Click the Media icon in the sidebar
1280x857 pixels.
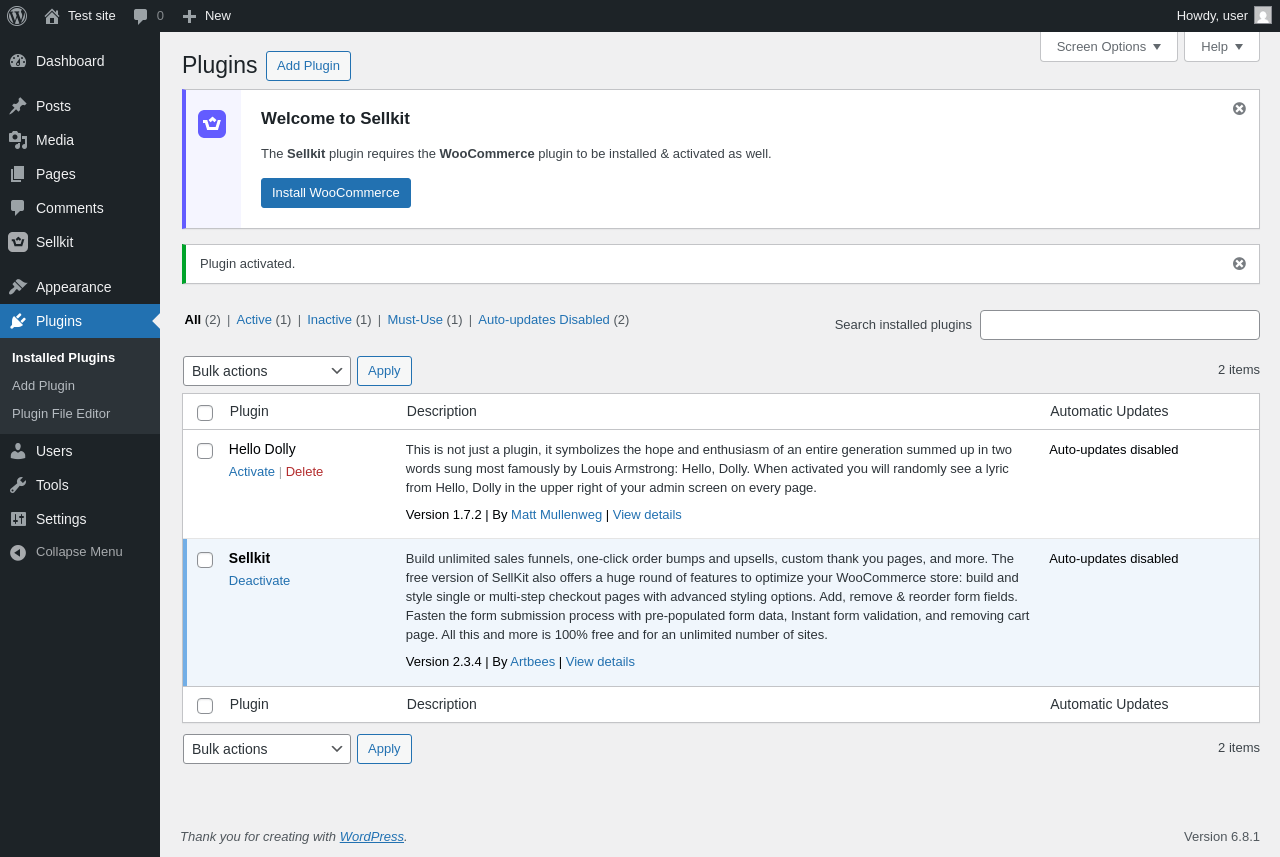[x=18, y=140]
